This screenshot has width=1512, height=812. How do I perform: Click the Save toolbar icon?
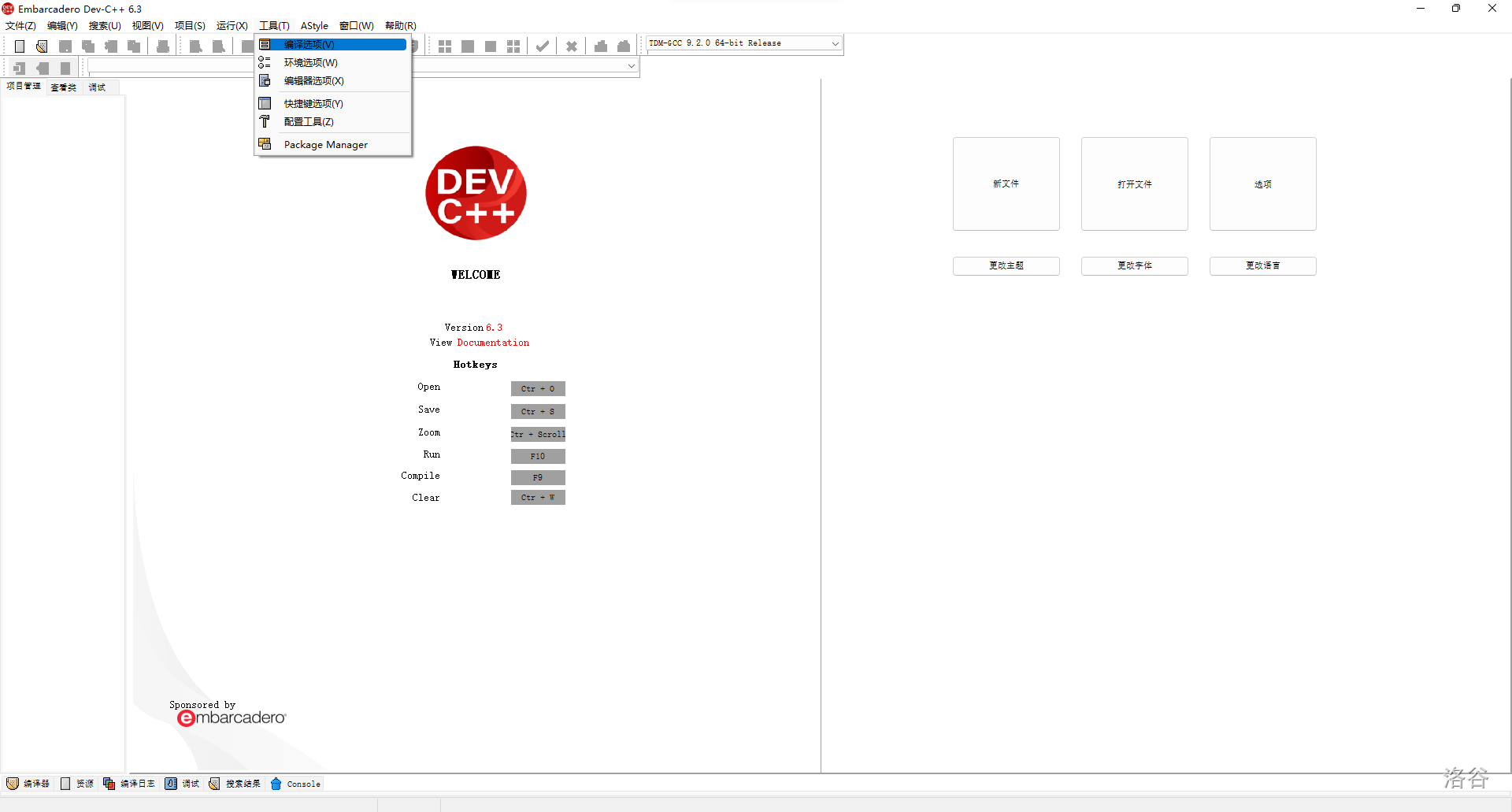pyautogui.click(x=65, y=46)
